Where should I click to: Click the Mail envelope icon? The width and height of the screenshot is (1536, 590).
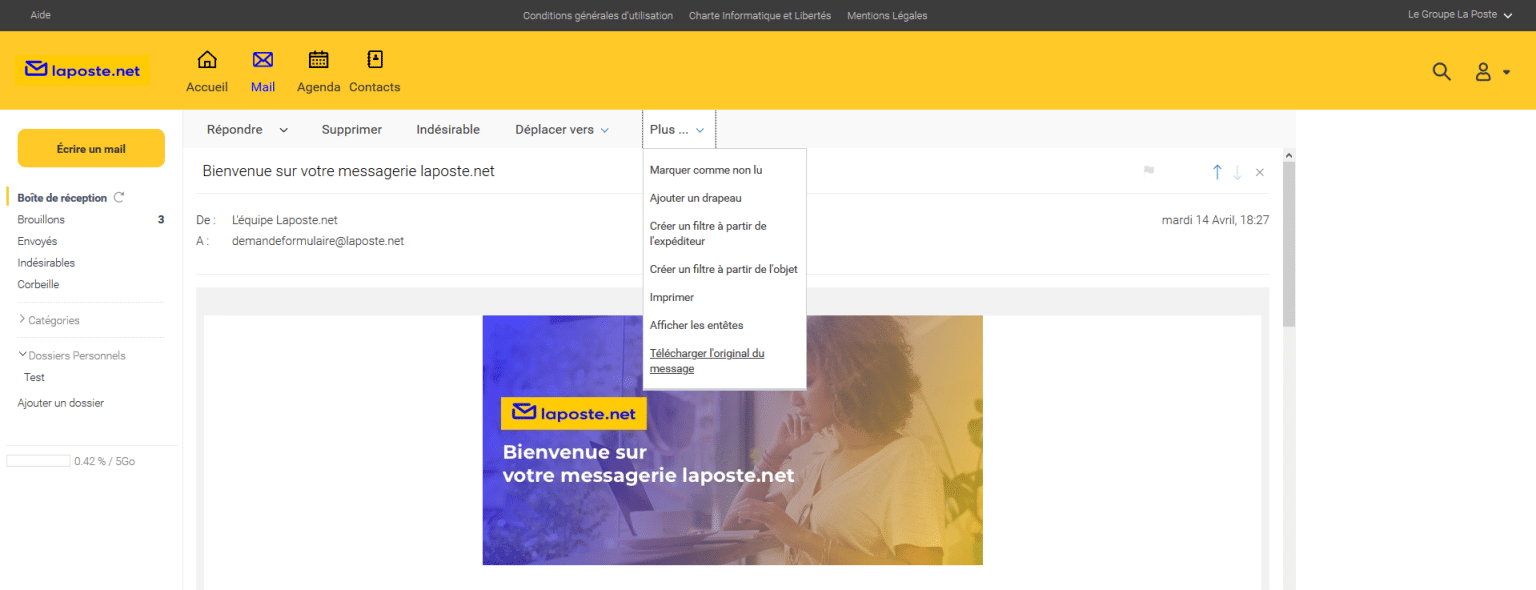pos(263,60)
